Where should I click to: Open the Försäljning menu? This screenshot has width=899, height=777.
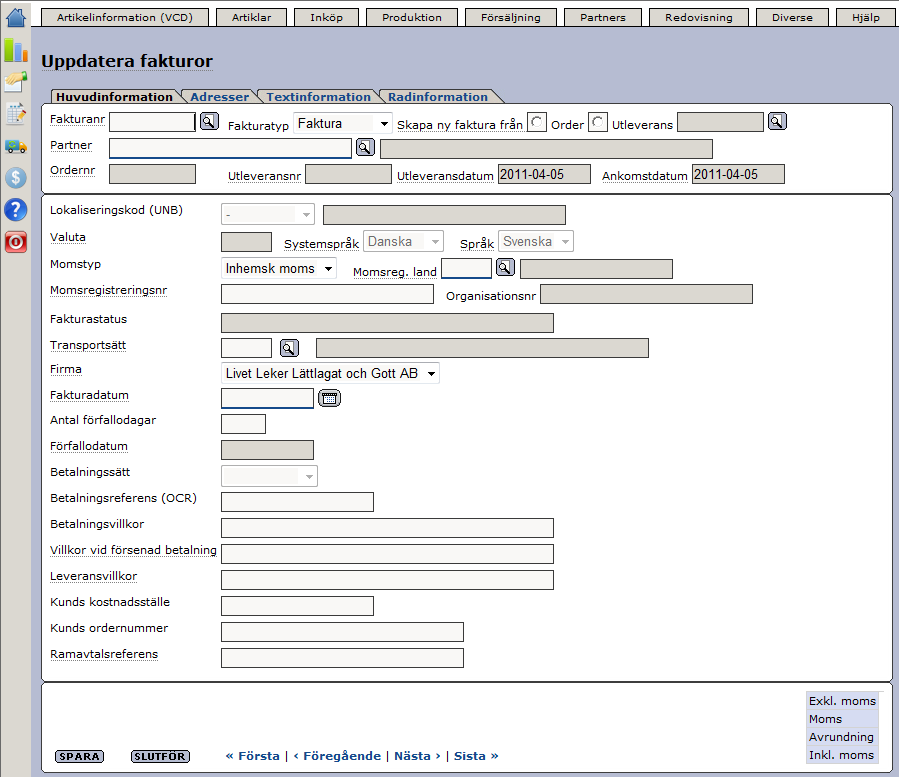(x=511, y=17)
